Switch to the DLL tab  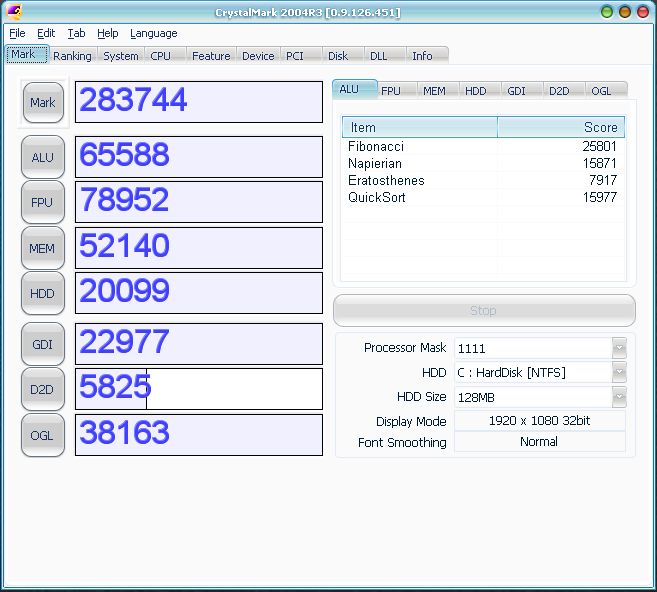[x=385, y=56]
